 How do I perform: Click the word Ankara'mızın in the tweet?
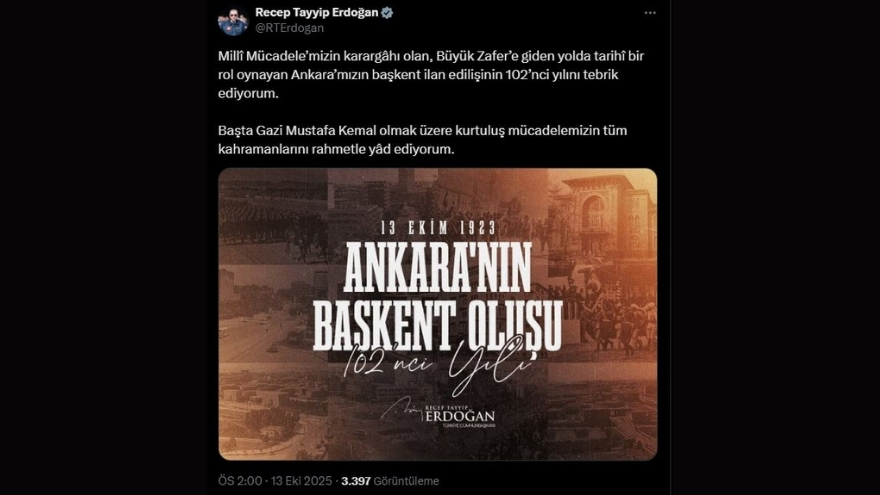329,75
